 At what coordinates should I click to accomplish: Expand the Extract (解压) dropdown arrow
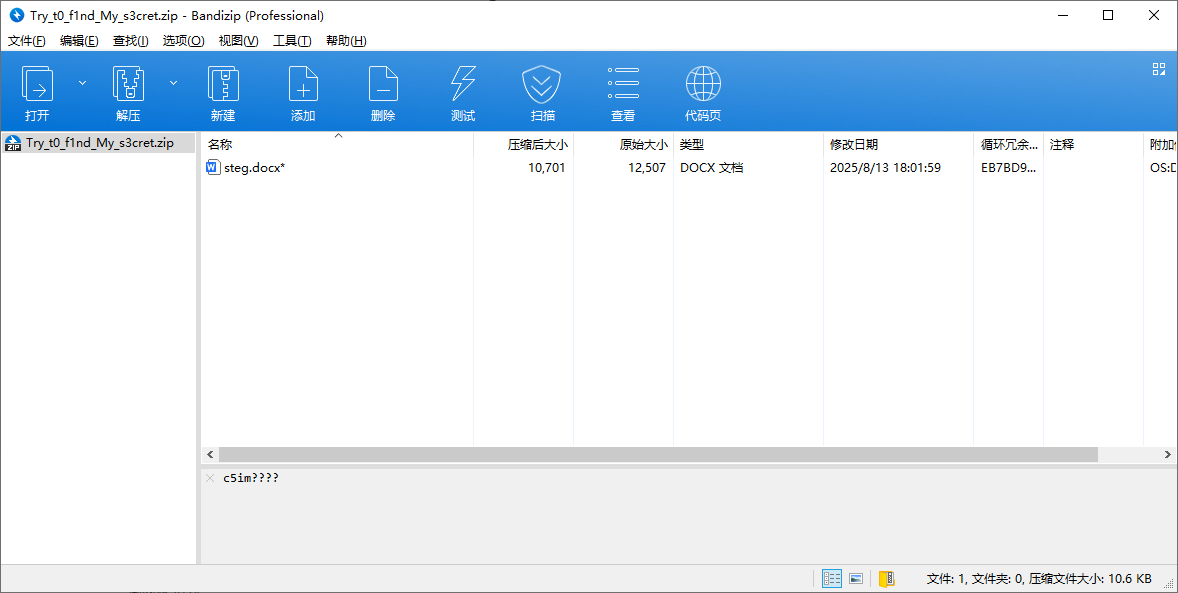[x=174, y=83]
